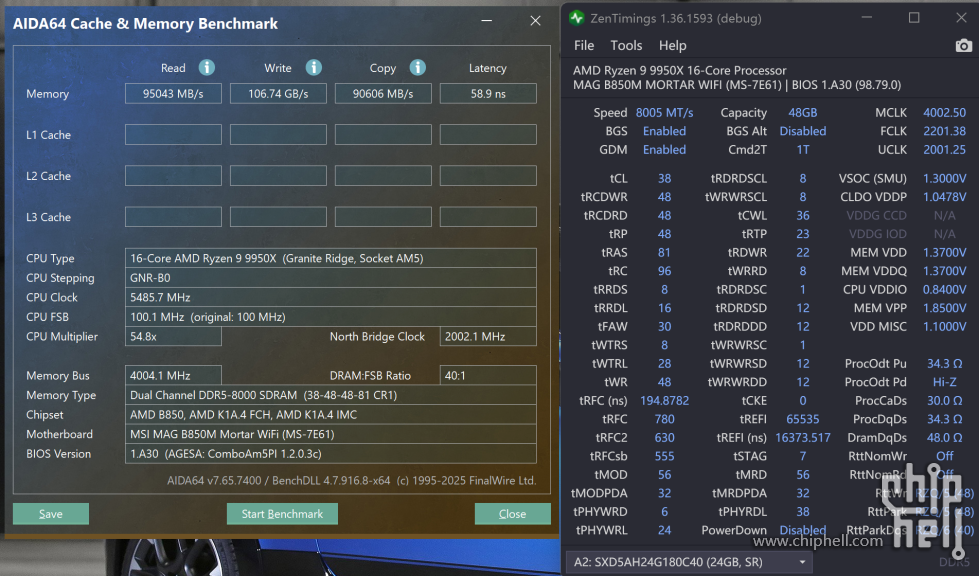Click the GDM Enabled value
Viewport: 979px width, 576px height.
(664, 150)
